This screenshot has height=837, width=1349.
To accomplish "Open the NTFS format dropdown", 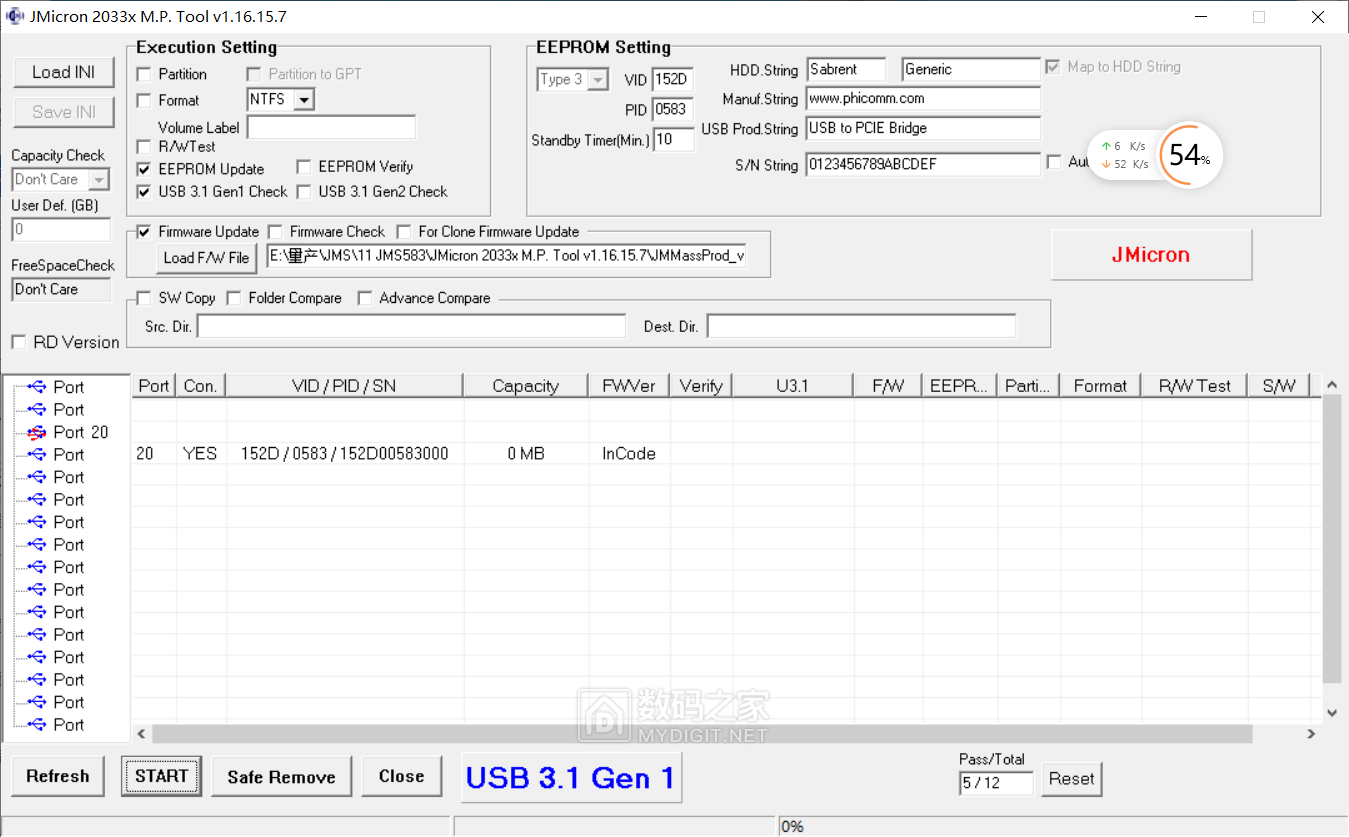I will [x=304, y=99].
